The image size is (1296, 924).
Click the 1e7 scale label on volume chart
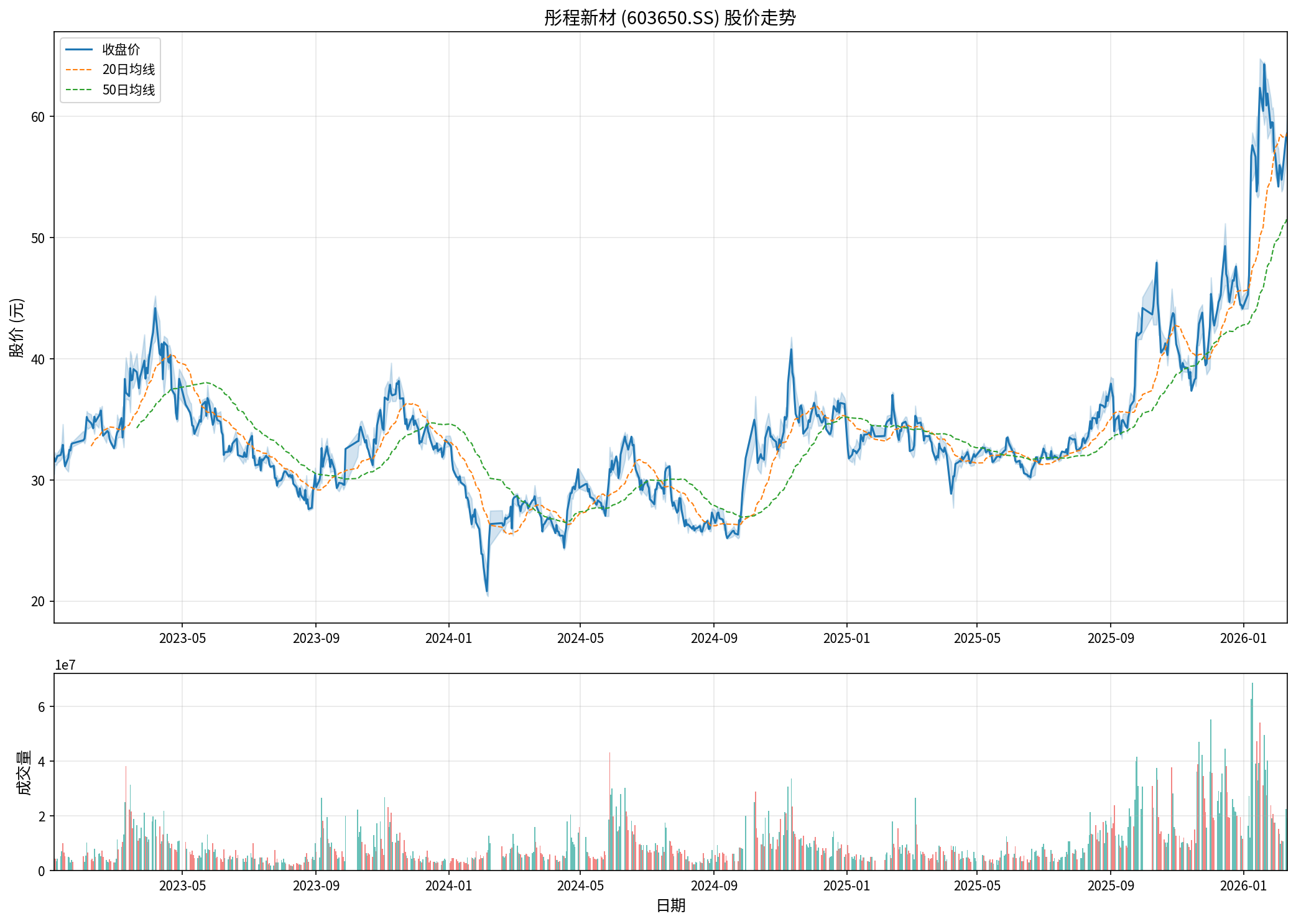pos(65,665)
